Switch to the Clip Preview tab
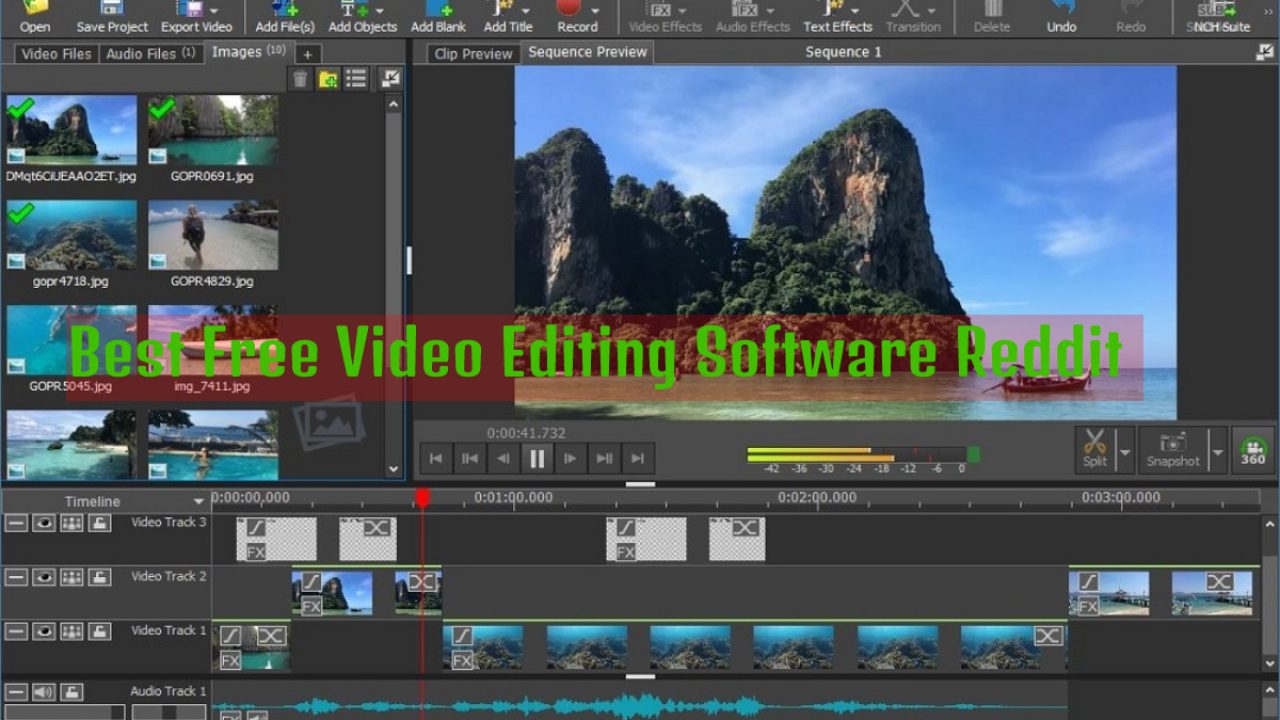Screen dimensions: 1280x720 [x=473, y=54]
